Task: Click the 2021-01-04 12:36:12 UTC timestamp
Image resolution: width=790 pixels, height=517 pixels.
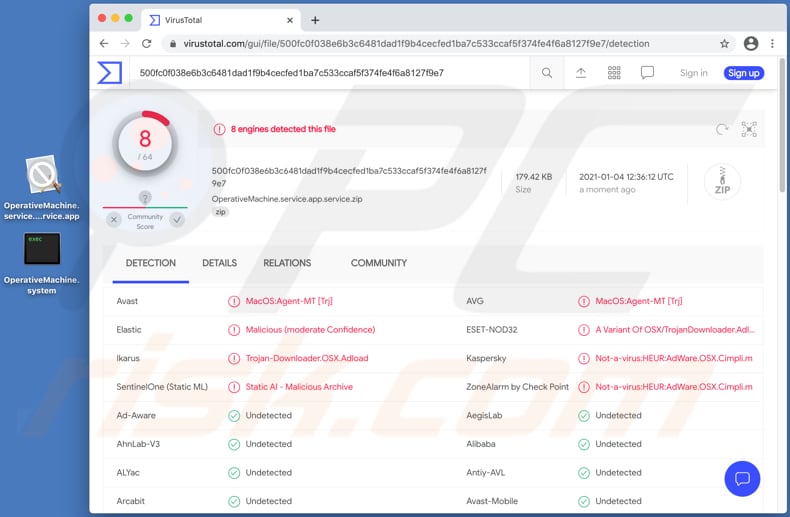Action: pos(626,177)
